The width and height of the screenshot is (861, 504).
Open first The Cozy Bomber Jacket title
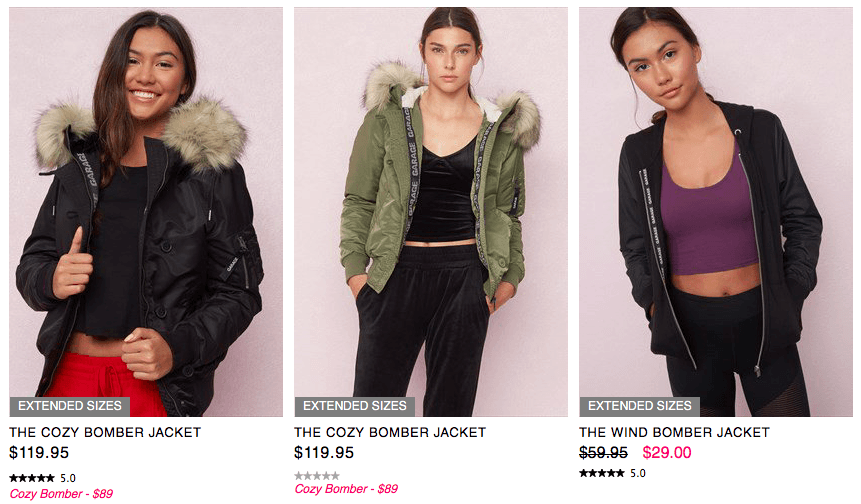click(105, 433)
